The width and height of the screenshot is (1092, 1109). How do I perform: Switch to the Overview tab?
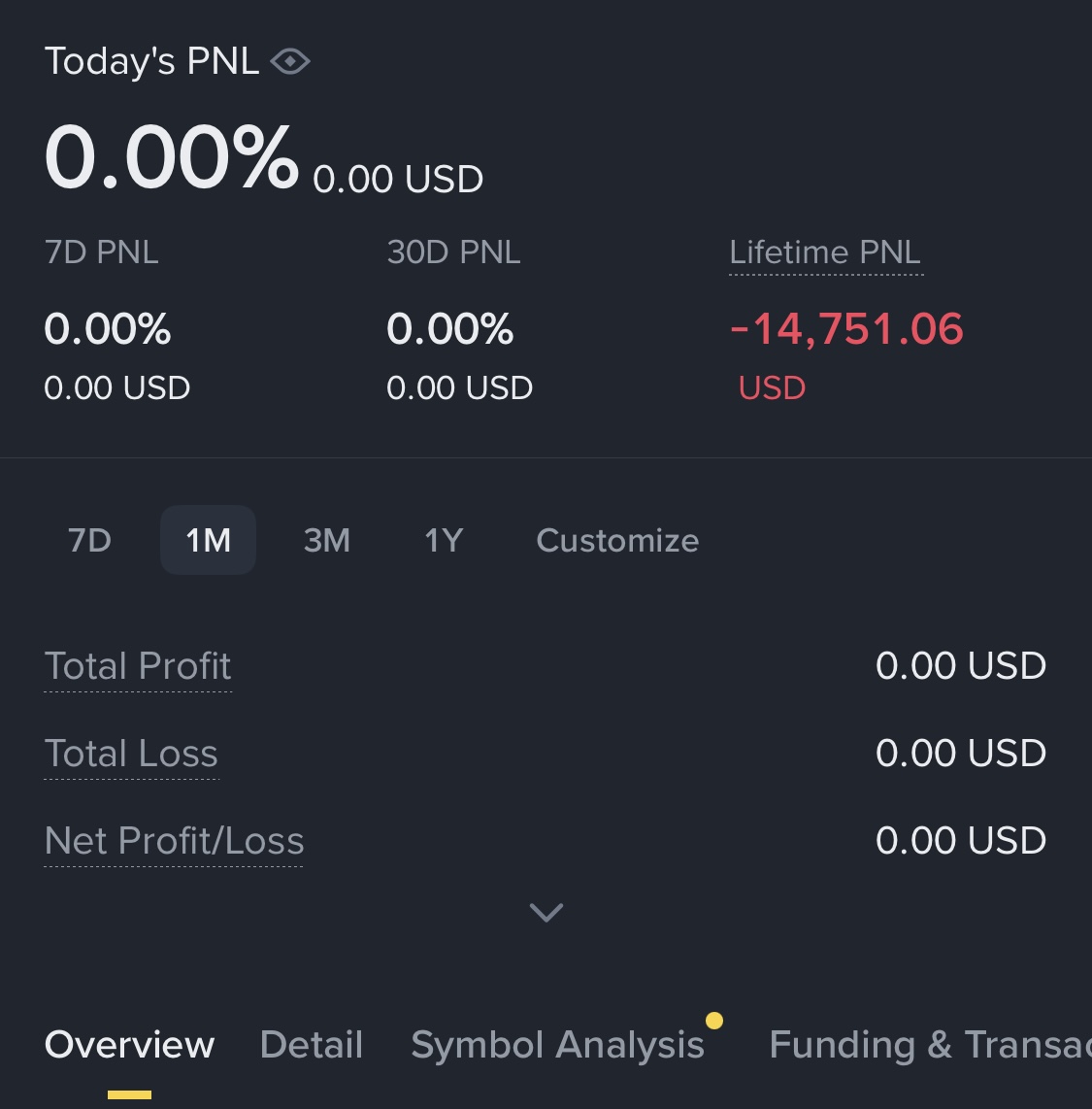pos(129,1045)
